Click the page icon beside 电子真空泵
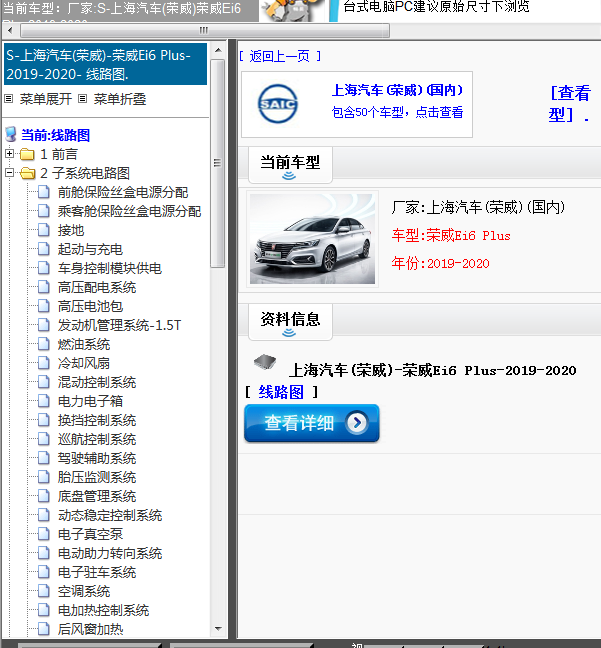The image size is (601, 648). pos(44,534)
